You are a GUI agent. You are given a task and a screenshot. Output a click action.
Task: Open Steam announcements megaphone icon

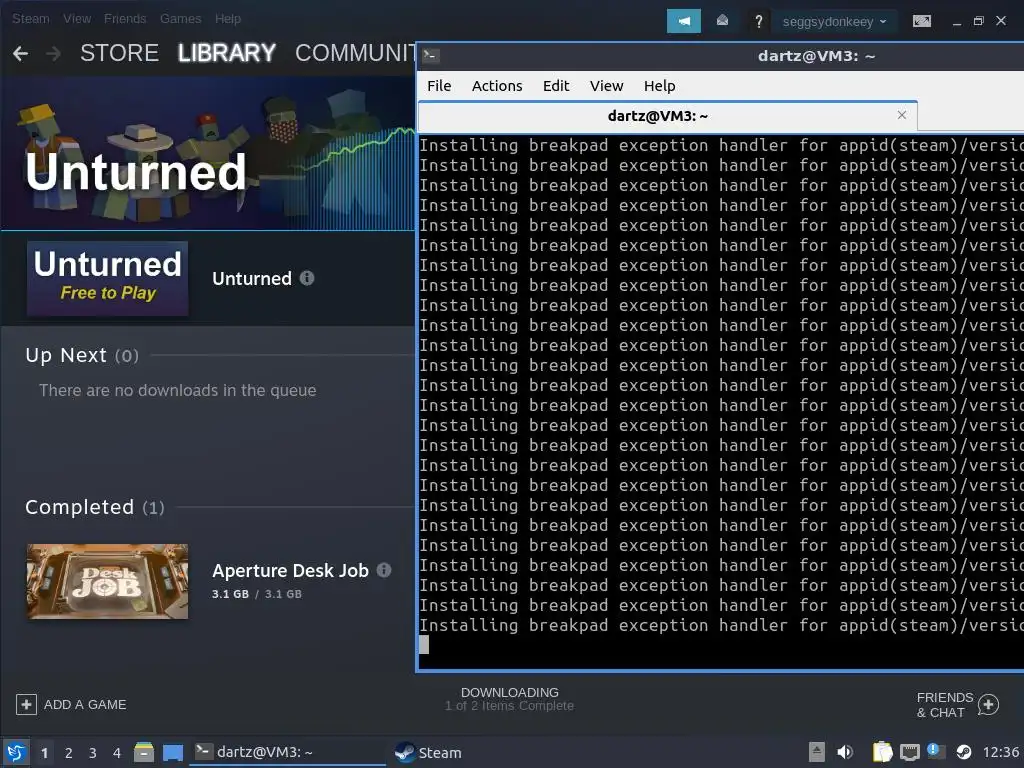coord(683,21)
